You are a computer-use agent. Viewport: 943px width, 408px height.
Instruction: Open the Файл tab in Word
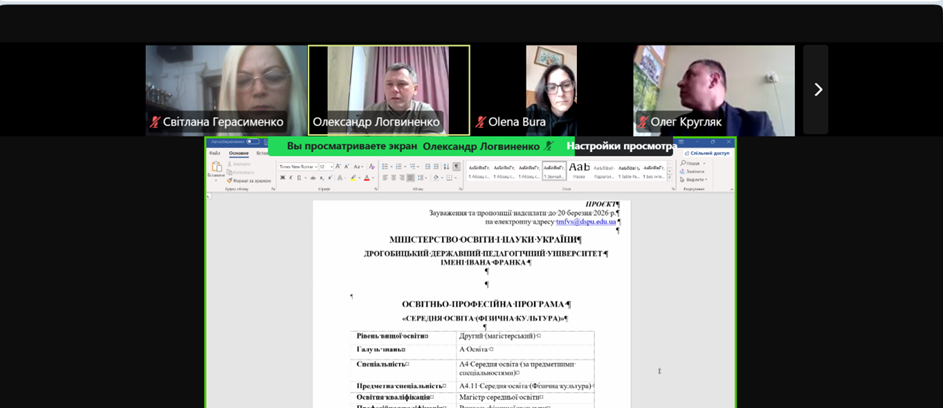(215, 153)
